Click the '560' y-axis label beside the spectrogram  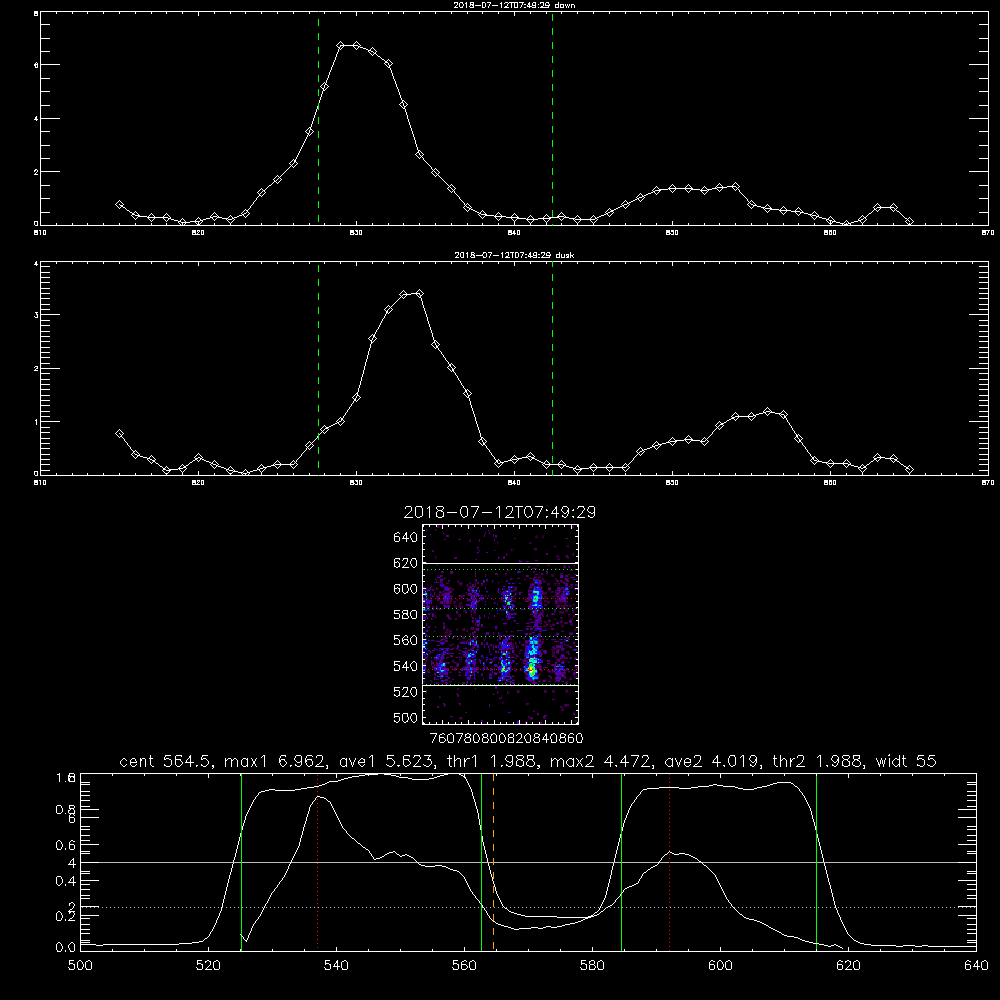[x=405, y=640]
